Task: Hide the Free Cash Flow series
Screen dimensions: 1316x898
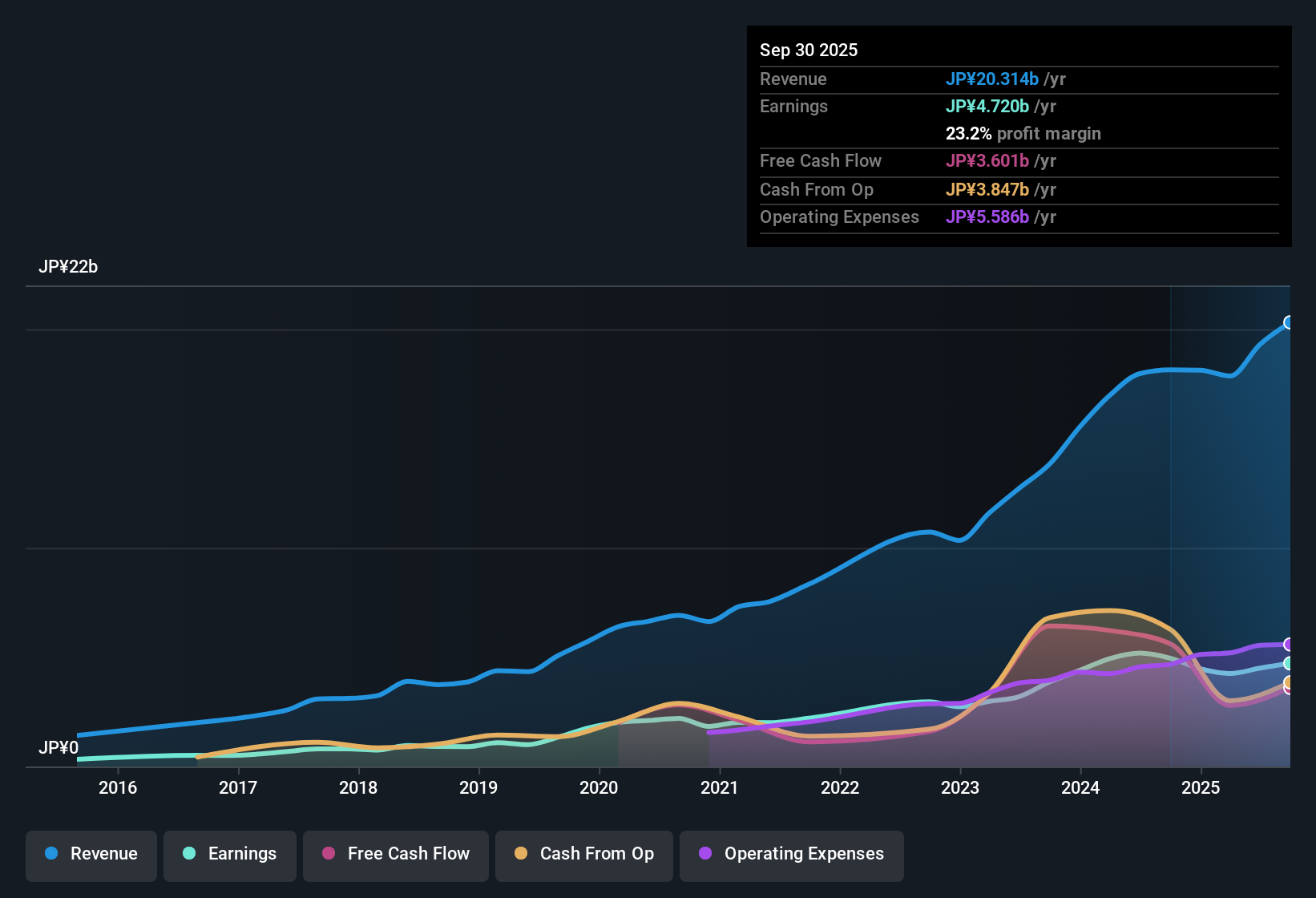Action: click(x=395, y=854)
